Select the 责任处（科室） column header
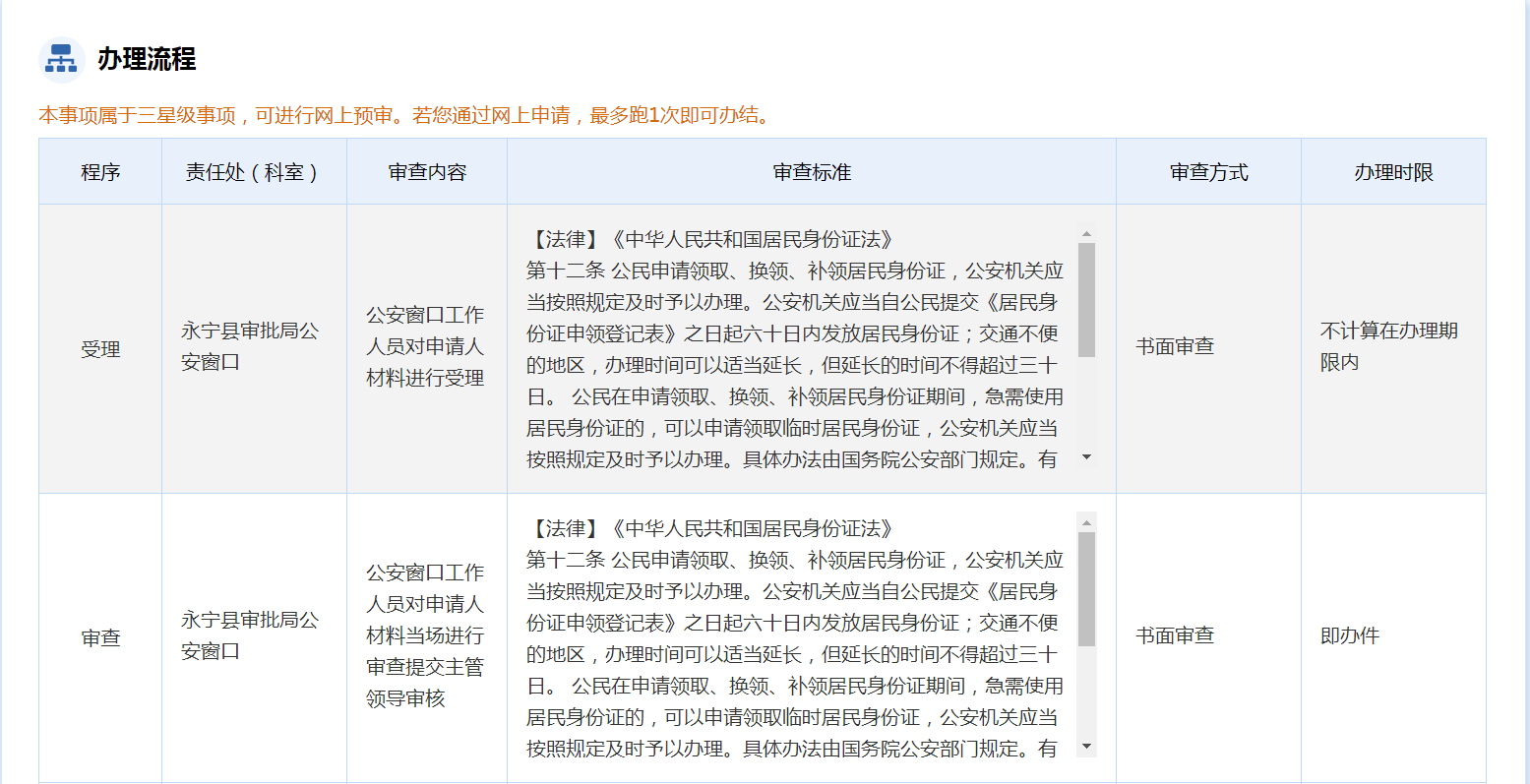 coord(253,172)
